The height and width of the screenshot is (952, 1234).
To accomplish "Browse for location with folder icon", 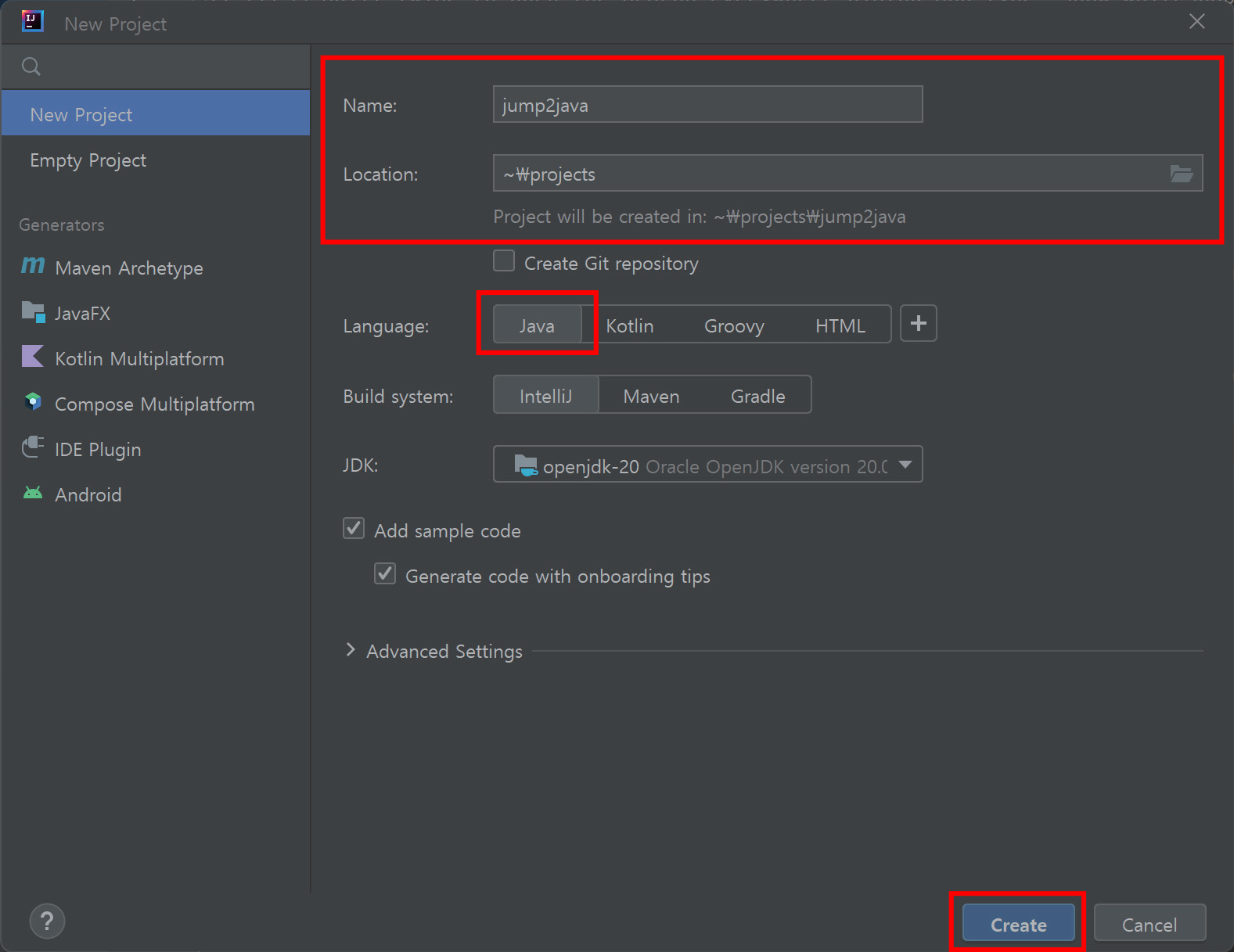I will click(1181, 173).
